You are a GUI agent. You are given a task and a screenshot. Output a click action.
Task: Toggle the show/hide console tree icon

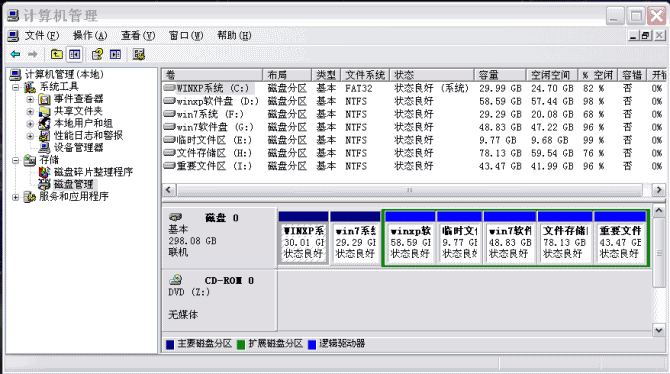pyautogui.click(x=74, y=54)
